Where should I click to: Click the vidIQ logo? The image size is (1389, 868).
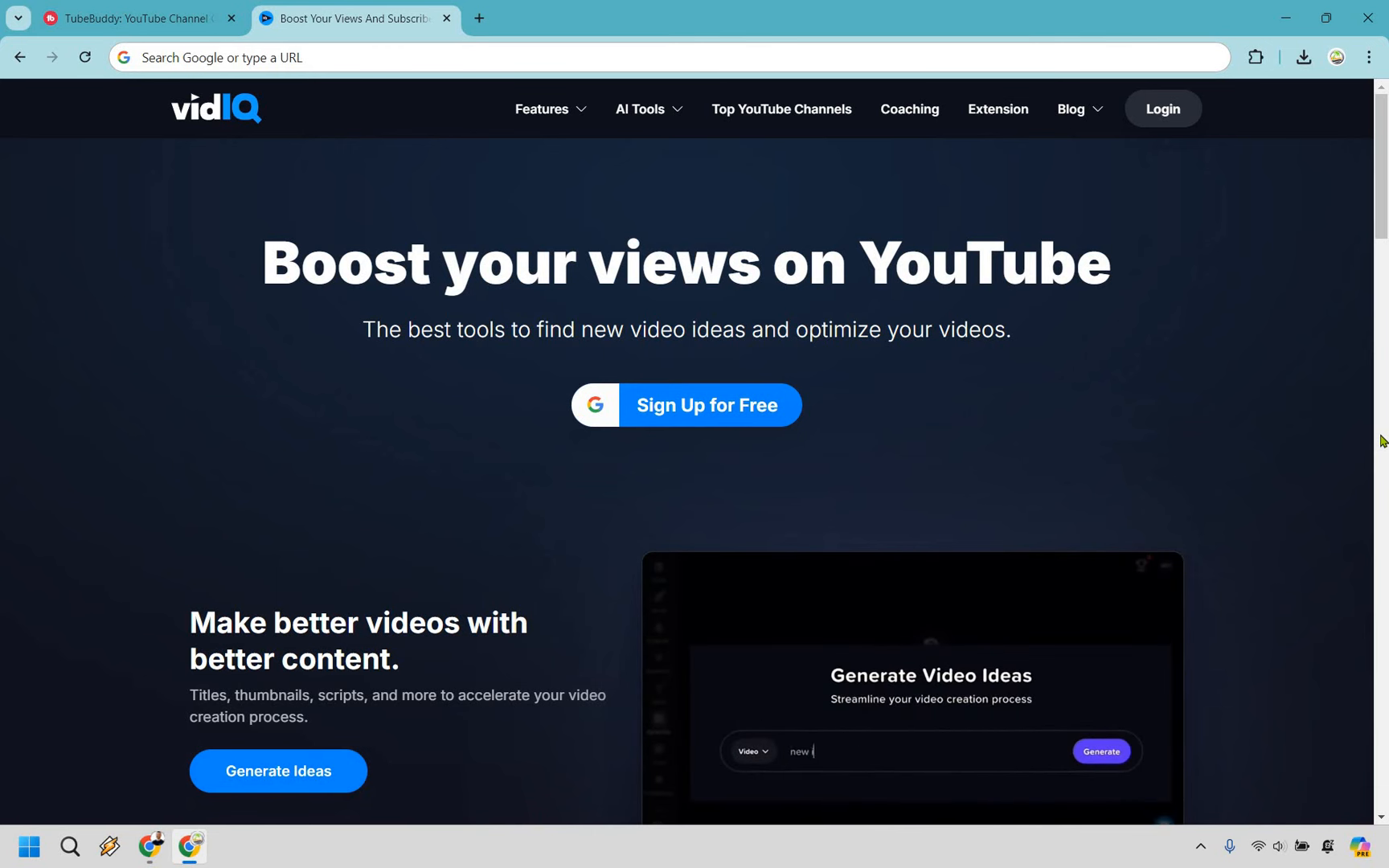pos(216,108)
